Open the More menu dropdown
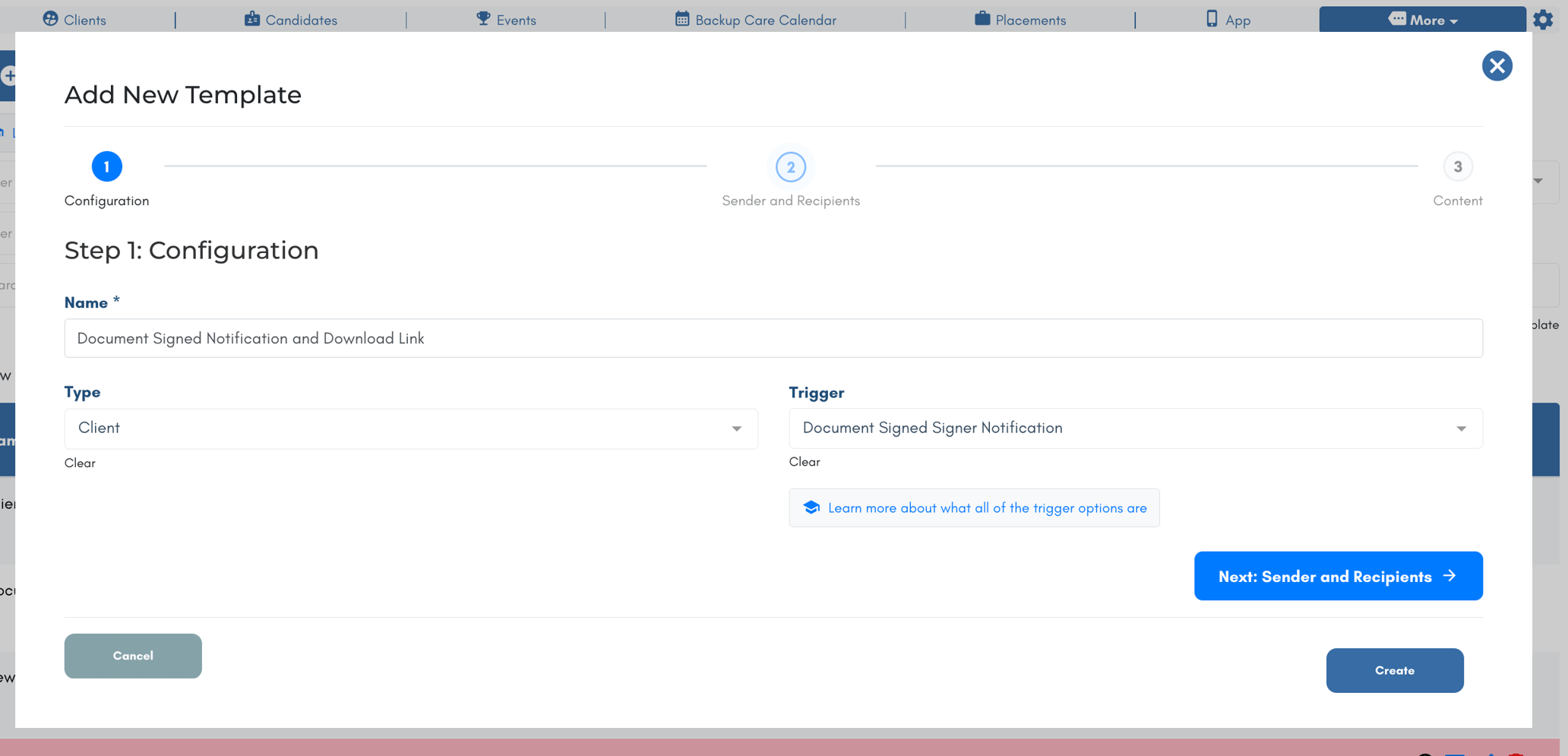 1422,20
